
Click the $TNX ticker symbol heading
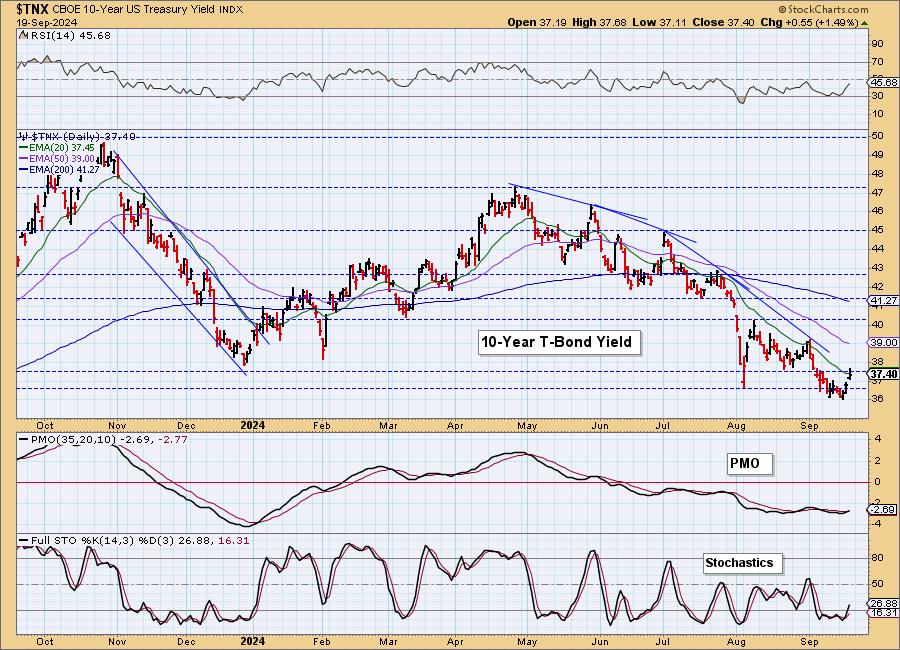point(33,9)
